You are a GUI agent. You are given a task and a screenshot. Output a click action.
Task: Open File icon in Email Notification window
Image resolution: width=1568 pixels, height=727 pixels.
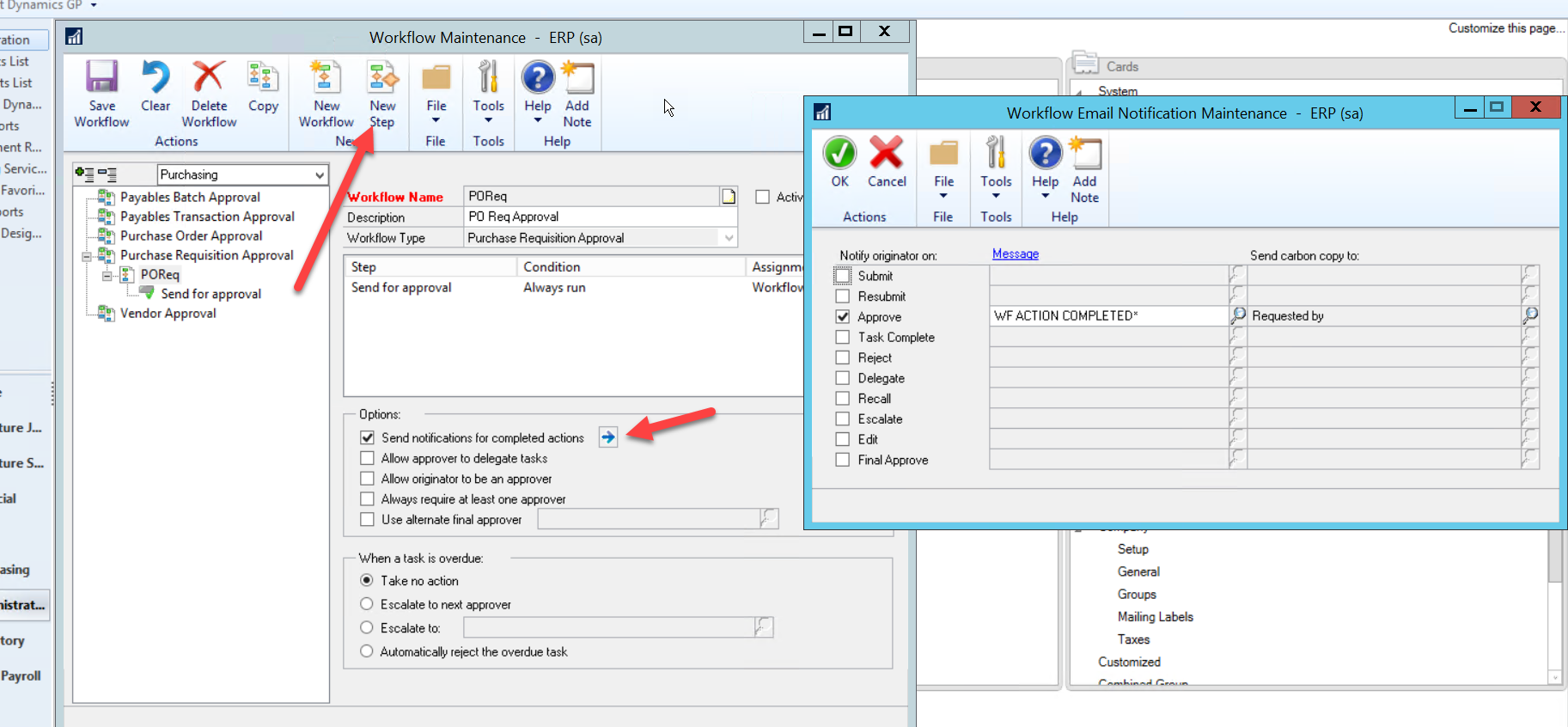point(943,153)
